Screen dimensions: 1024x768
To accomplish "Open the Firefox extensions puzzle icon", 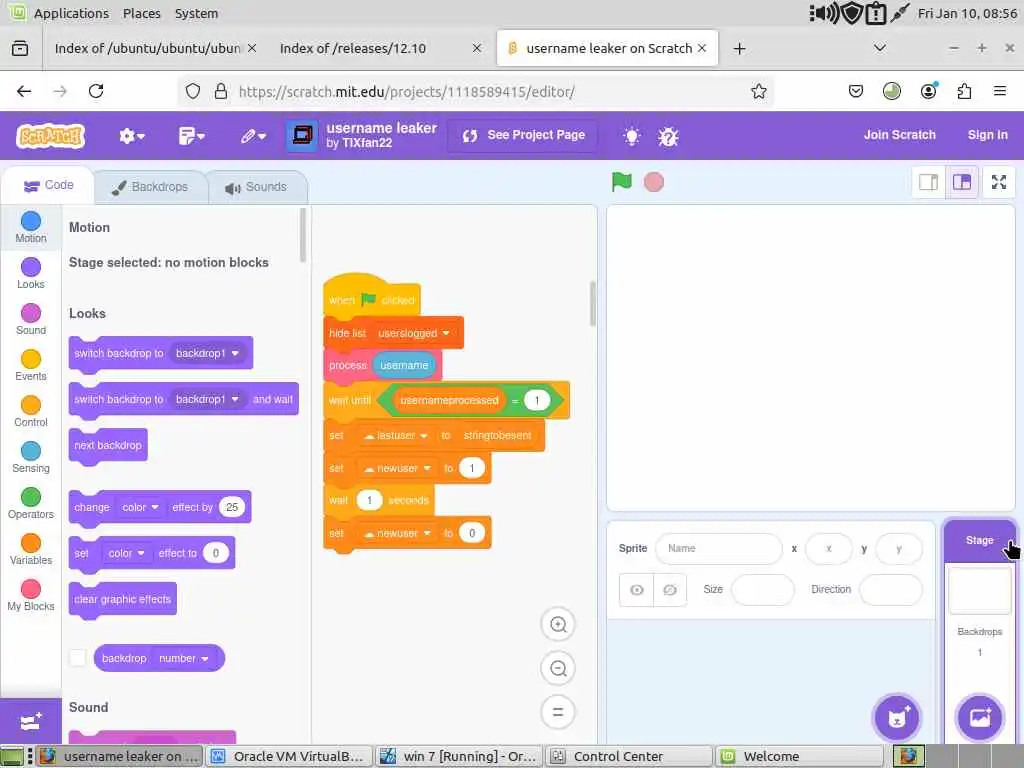I will pos(964,91).
